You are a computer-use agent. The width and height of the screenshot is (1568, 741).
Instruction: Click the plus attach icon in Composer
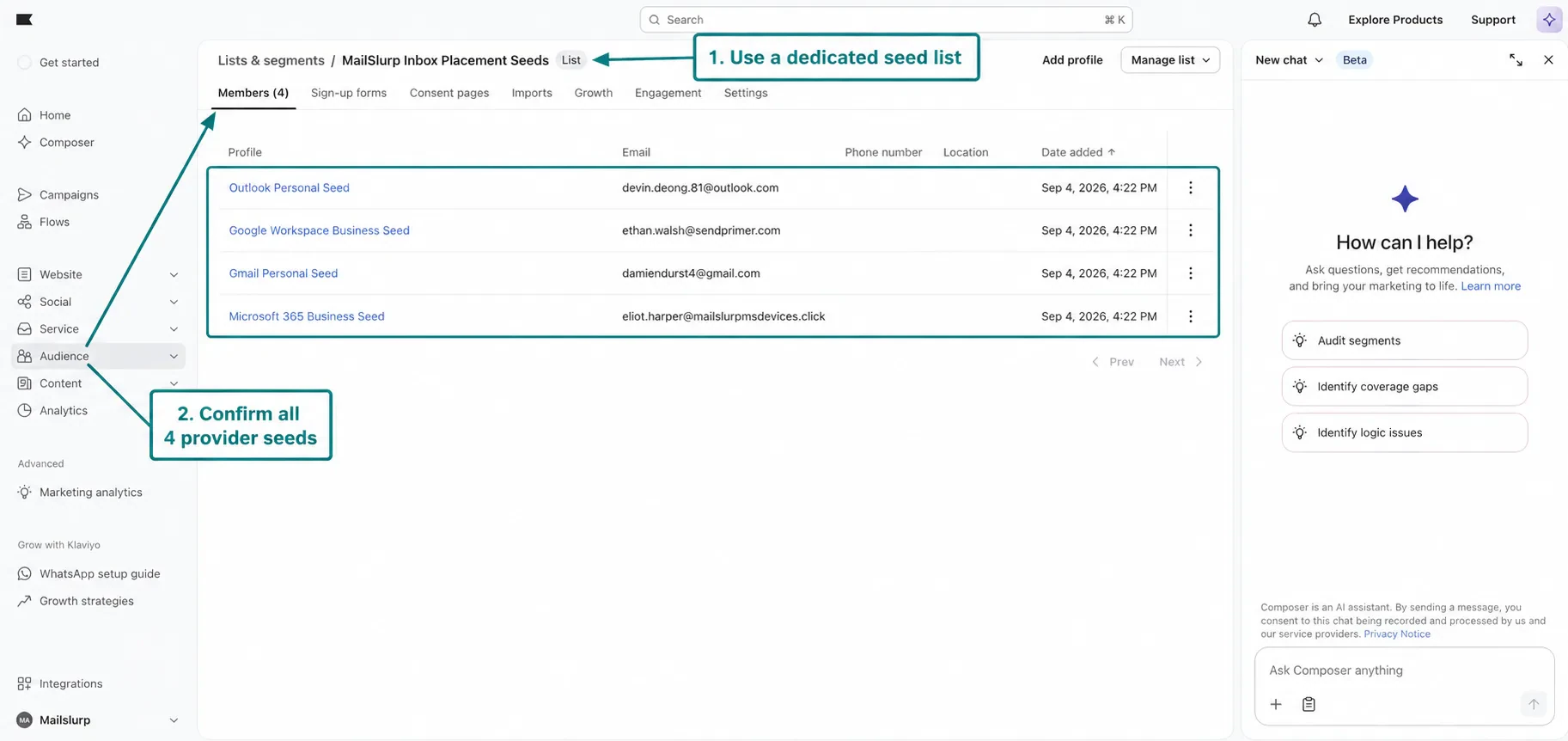click(x=1276, y=704)
